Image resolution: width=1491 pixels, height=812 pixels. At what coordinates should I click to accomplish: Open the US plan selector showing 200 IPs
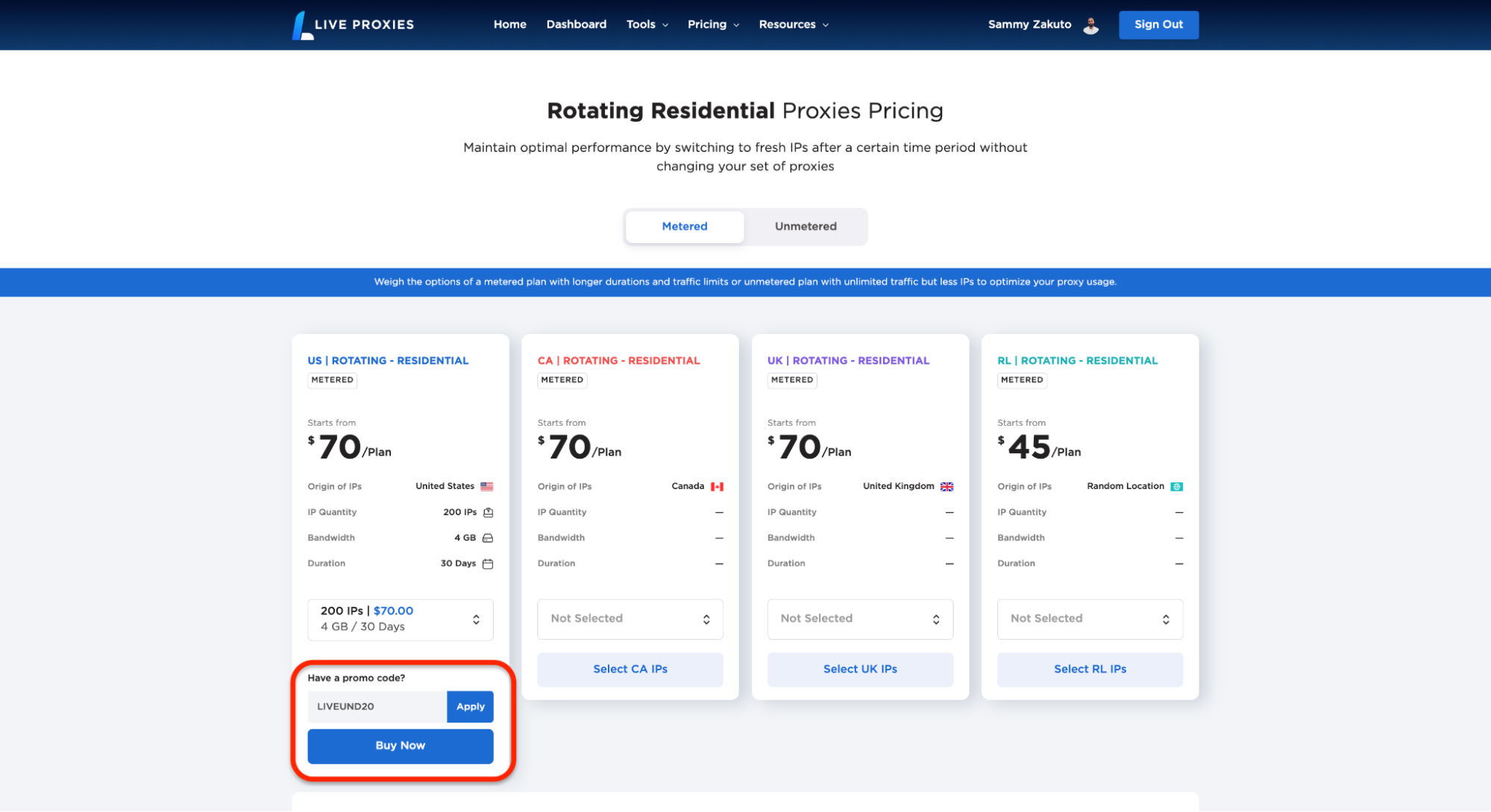tap(400, 619)
